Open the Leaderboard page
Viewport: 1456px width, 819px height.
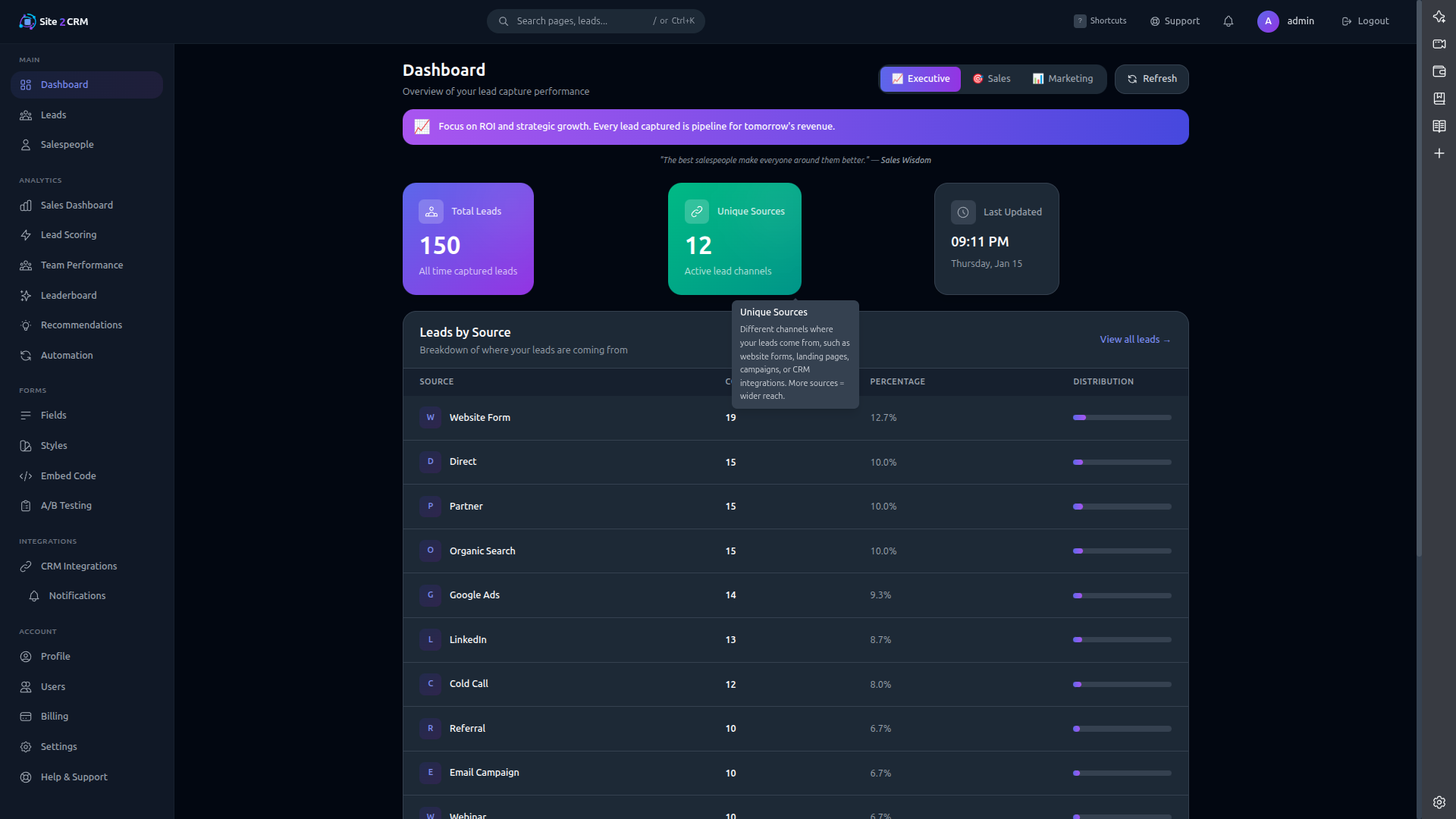click(x=68, y=295)
